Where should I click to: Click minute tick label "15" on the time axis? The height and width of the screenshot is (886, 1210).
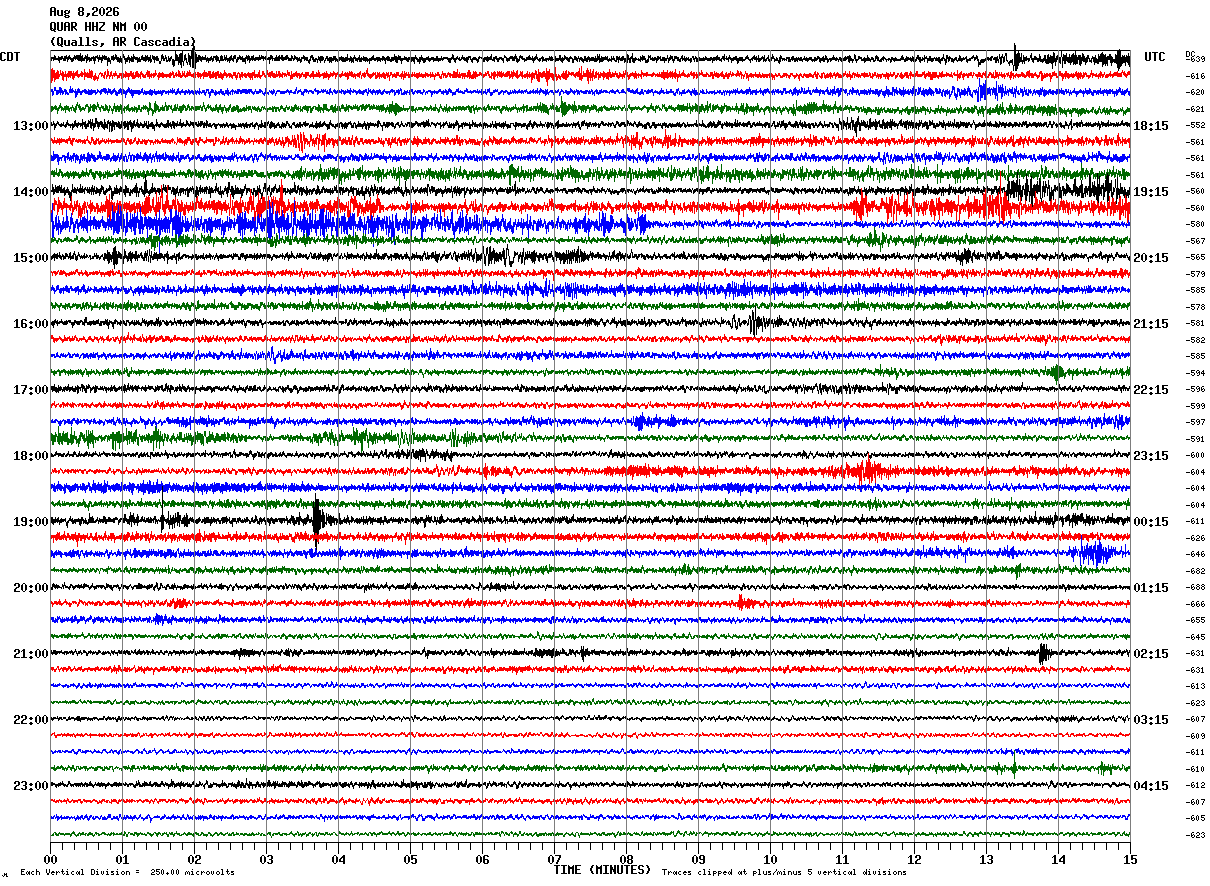[x=1130, y=859]
